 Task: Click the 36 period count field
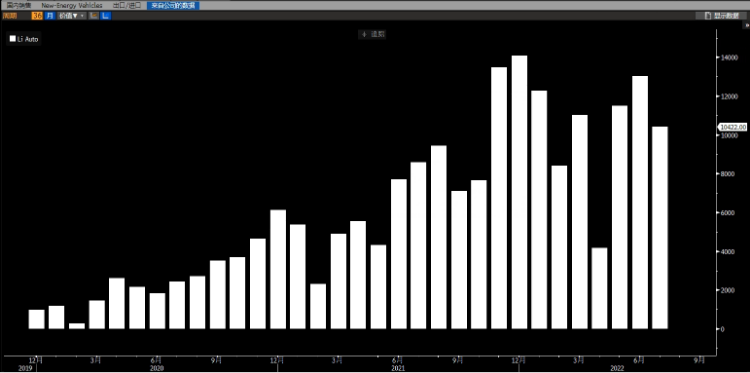[37, 16]
